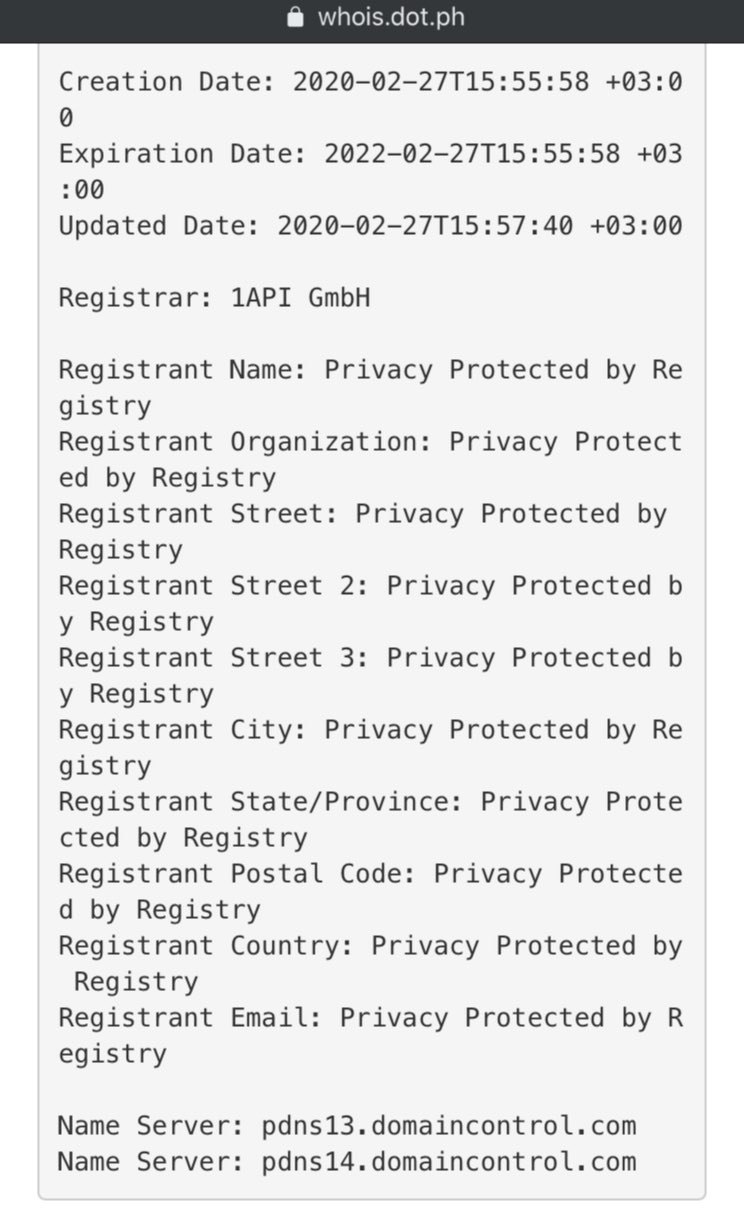Tap the Registrant Name line

tap(370, 388)
